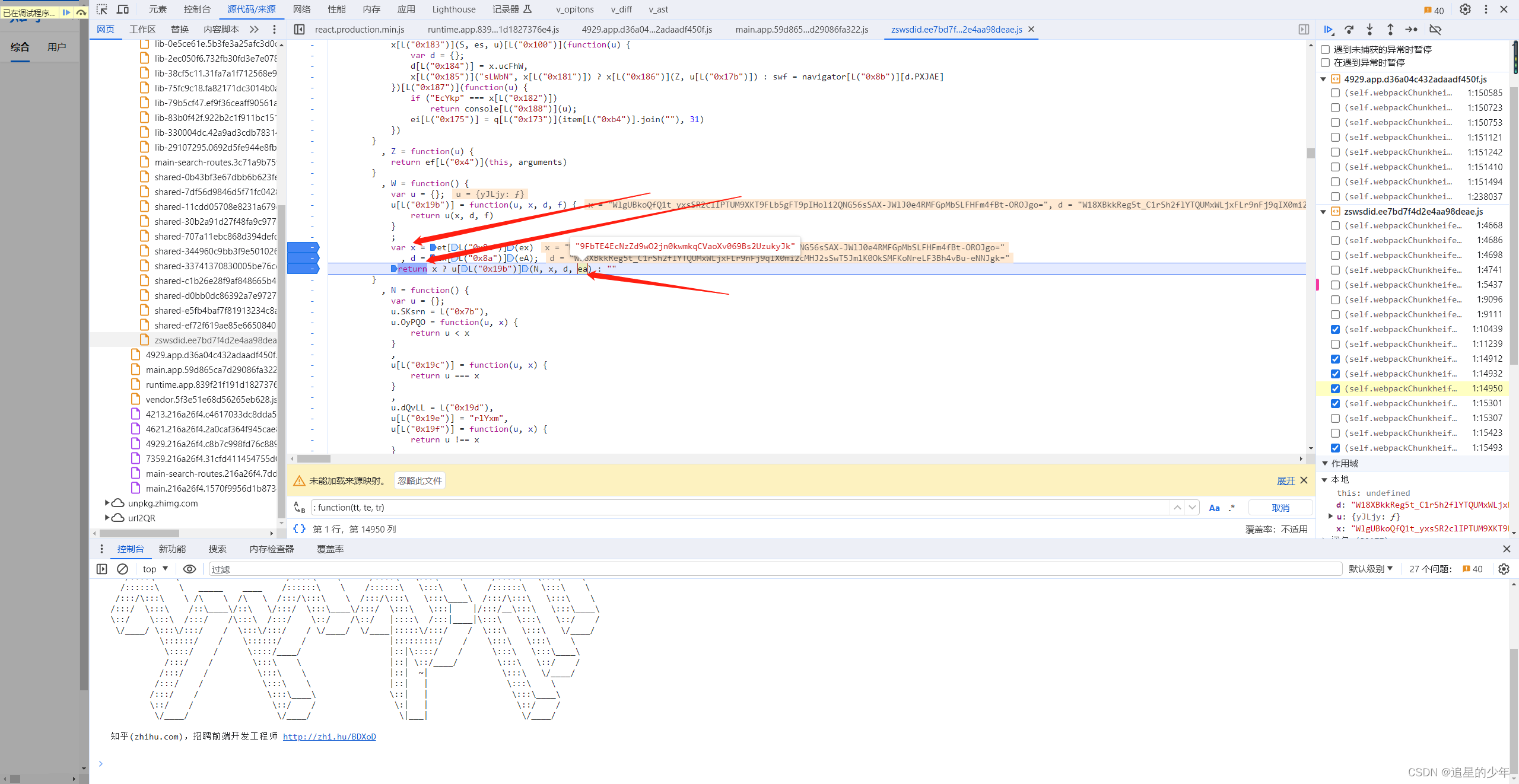Expand the unpkg.zhimg.com tree node

[x=107, y=503]
